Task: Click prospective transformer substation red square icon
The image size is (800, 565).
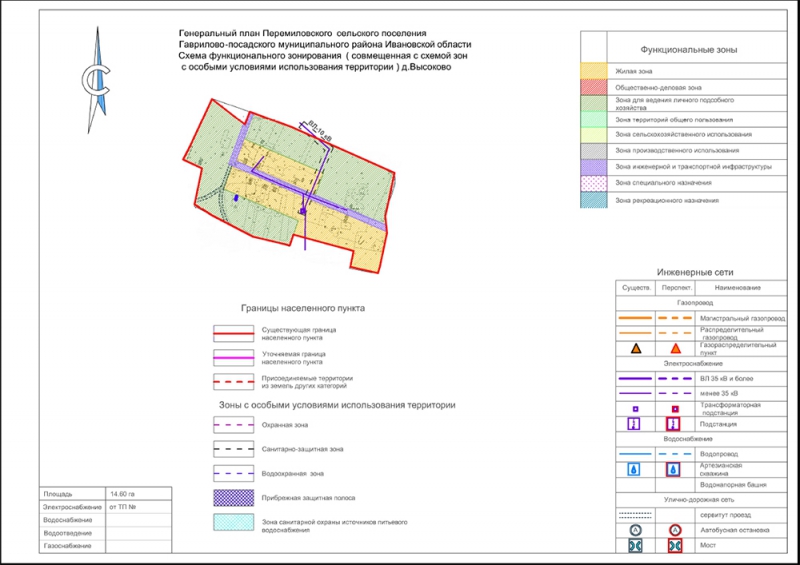Action: click(x=675, y=409)
